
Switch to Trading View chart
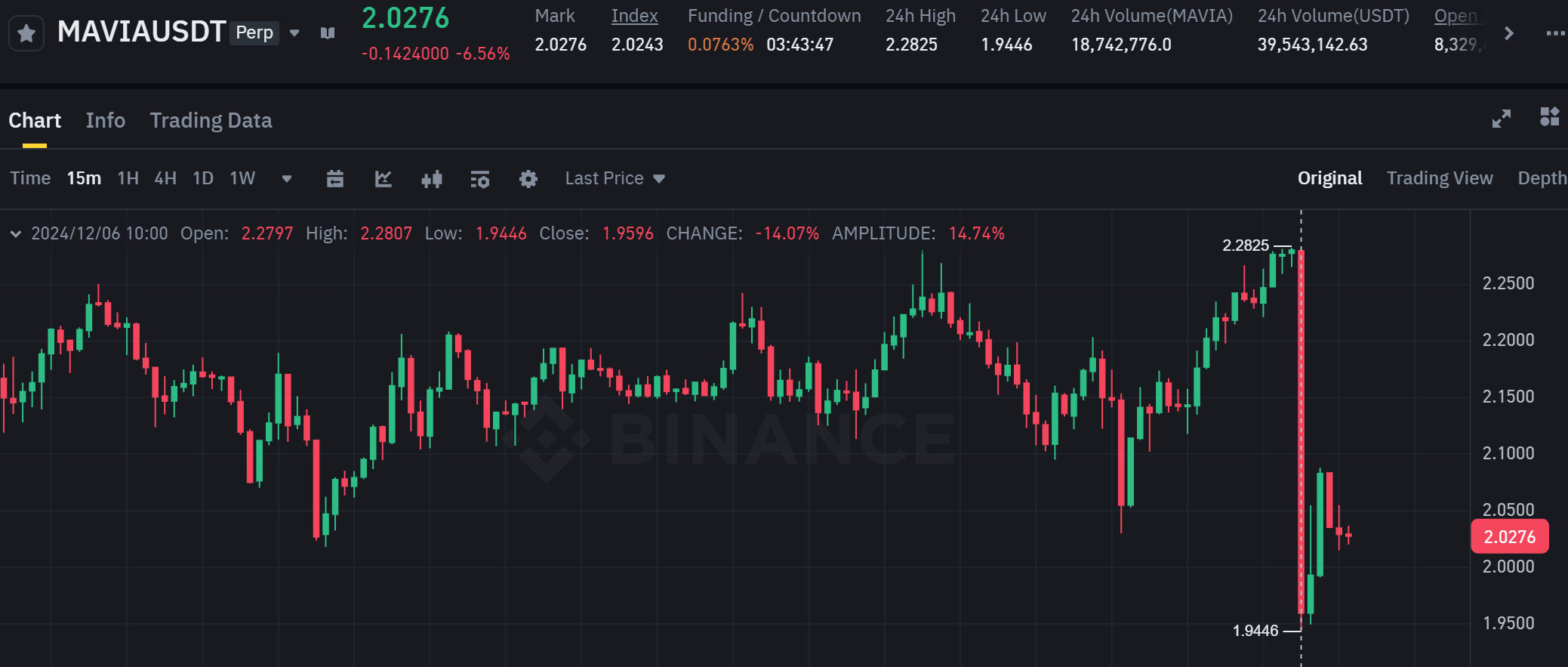pos(1440,178)
